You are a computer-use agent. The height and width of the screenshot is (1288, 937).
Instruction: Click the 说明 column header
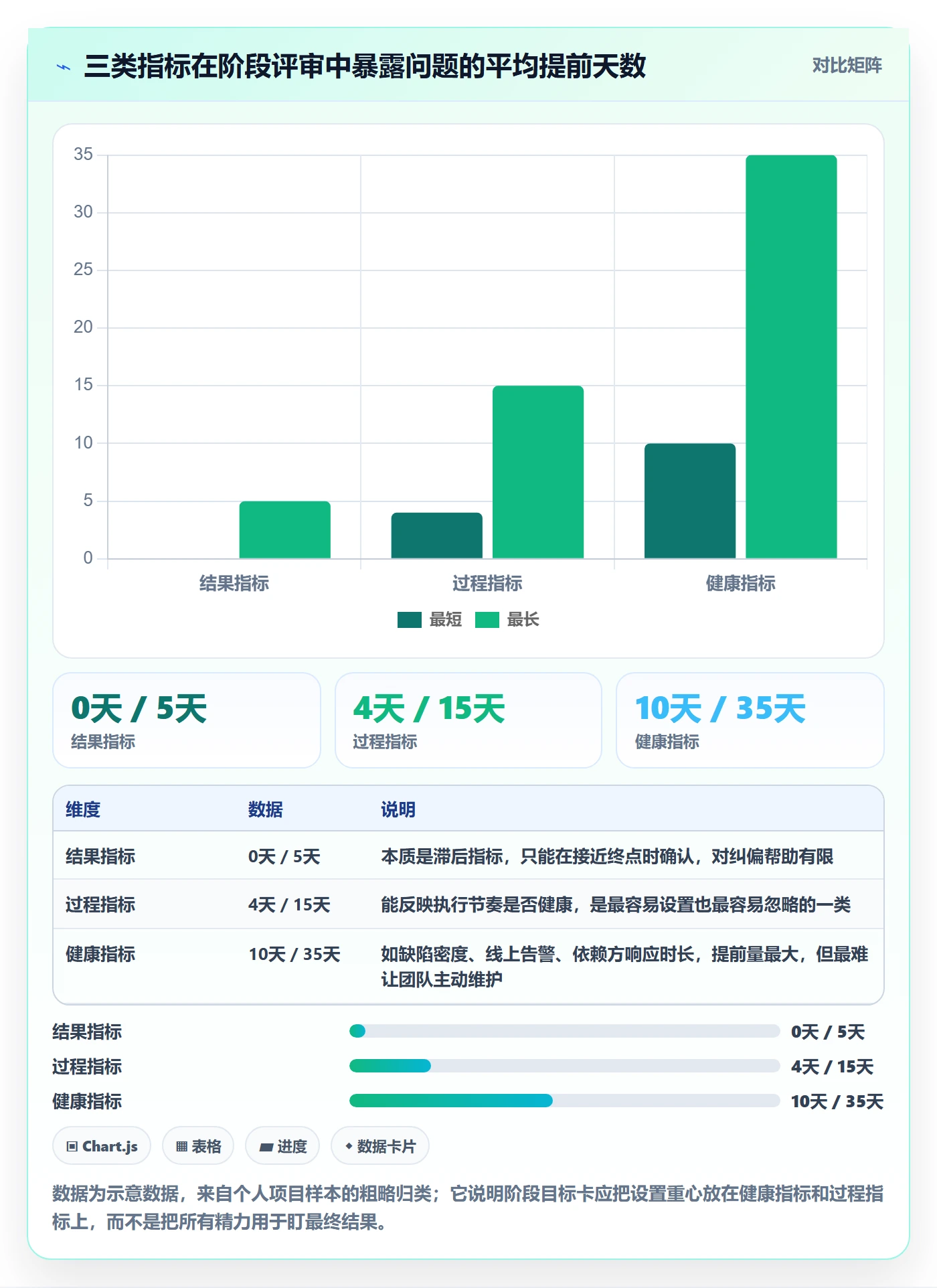coord(398,809)
